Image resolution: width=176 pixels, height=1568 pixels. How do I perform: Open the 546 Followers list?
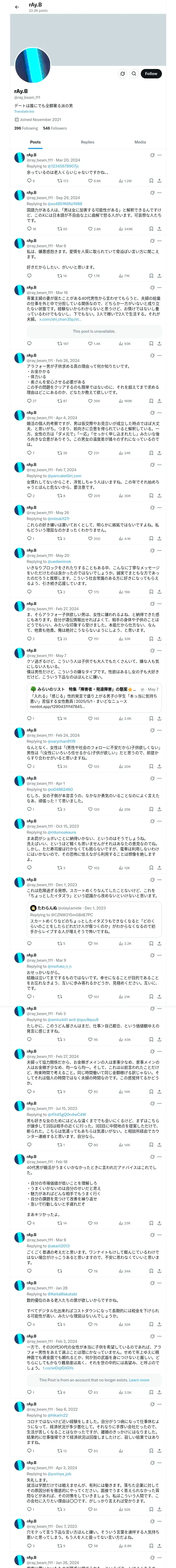tap(54, 128)
